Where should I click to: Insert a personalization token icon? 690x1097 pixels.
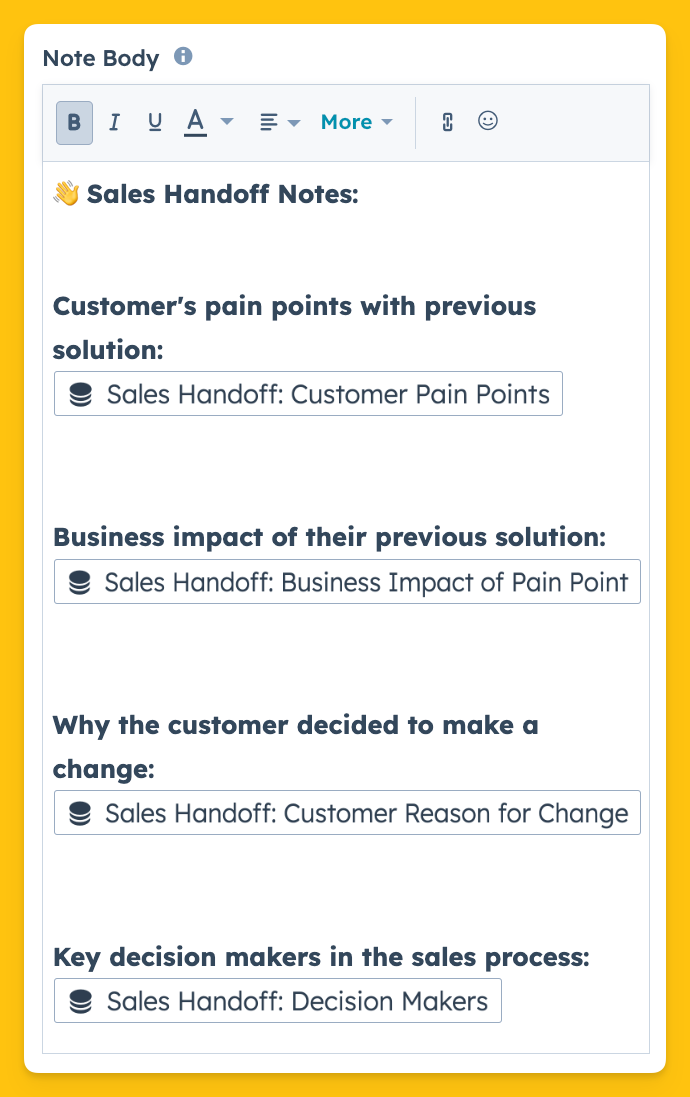(448, 122)
